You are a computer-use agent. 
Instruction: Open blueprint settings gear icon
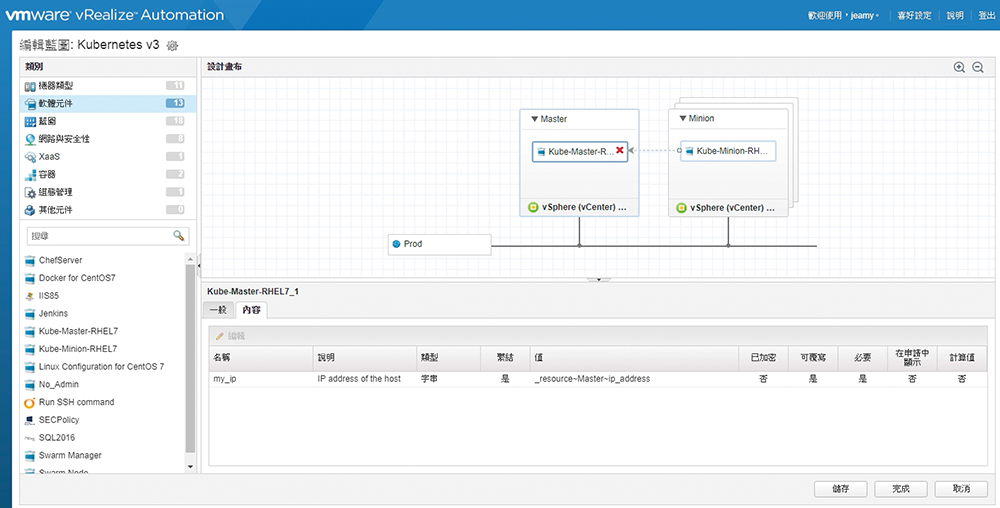pos(172,45)
